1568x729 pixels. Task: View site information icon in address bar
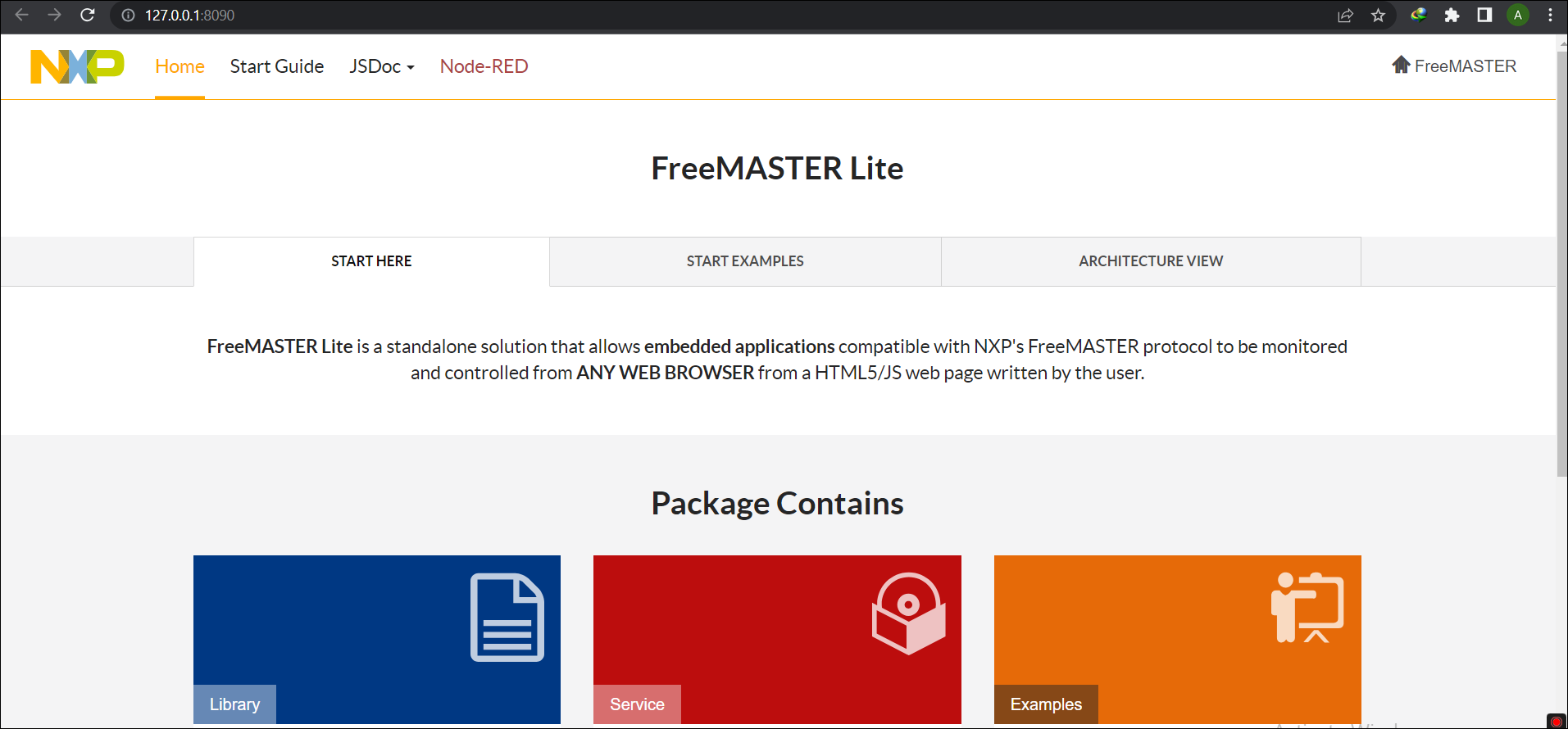click(128, 15)
